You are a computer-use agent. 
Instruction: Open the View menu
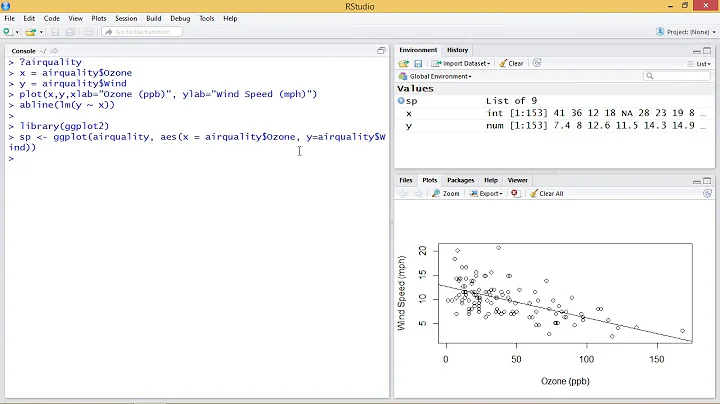[75, 18]
